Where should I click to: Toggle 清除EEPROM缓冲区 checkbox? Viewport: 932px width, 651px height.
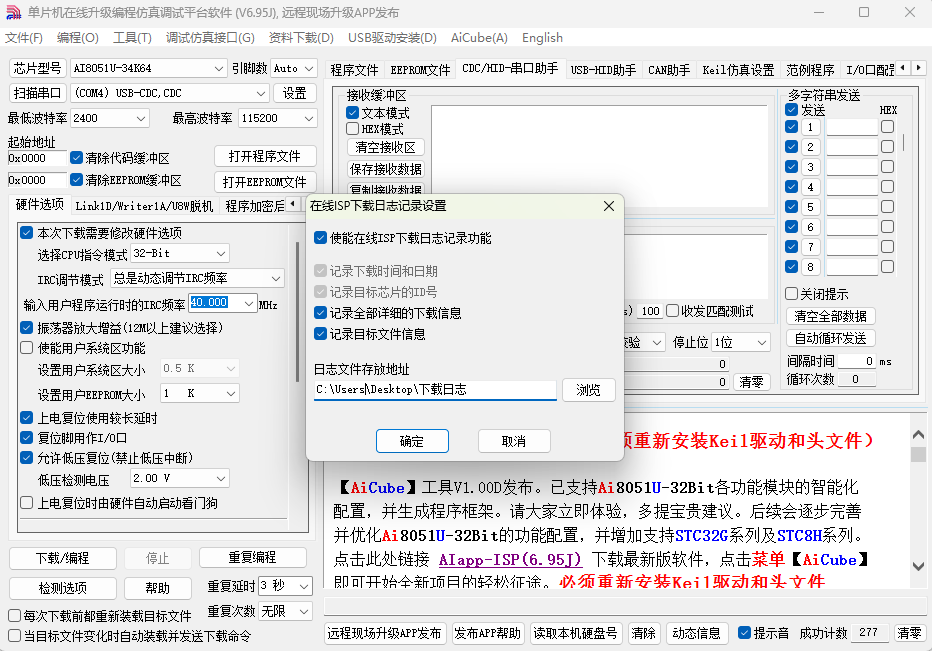pos(76,180)
